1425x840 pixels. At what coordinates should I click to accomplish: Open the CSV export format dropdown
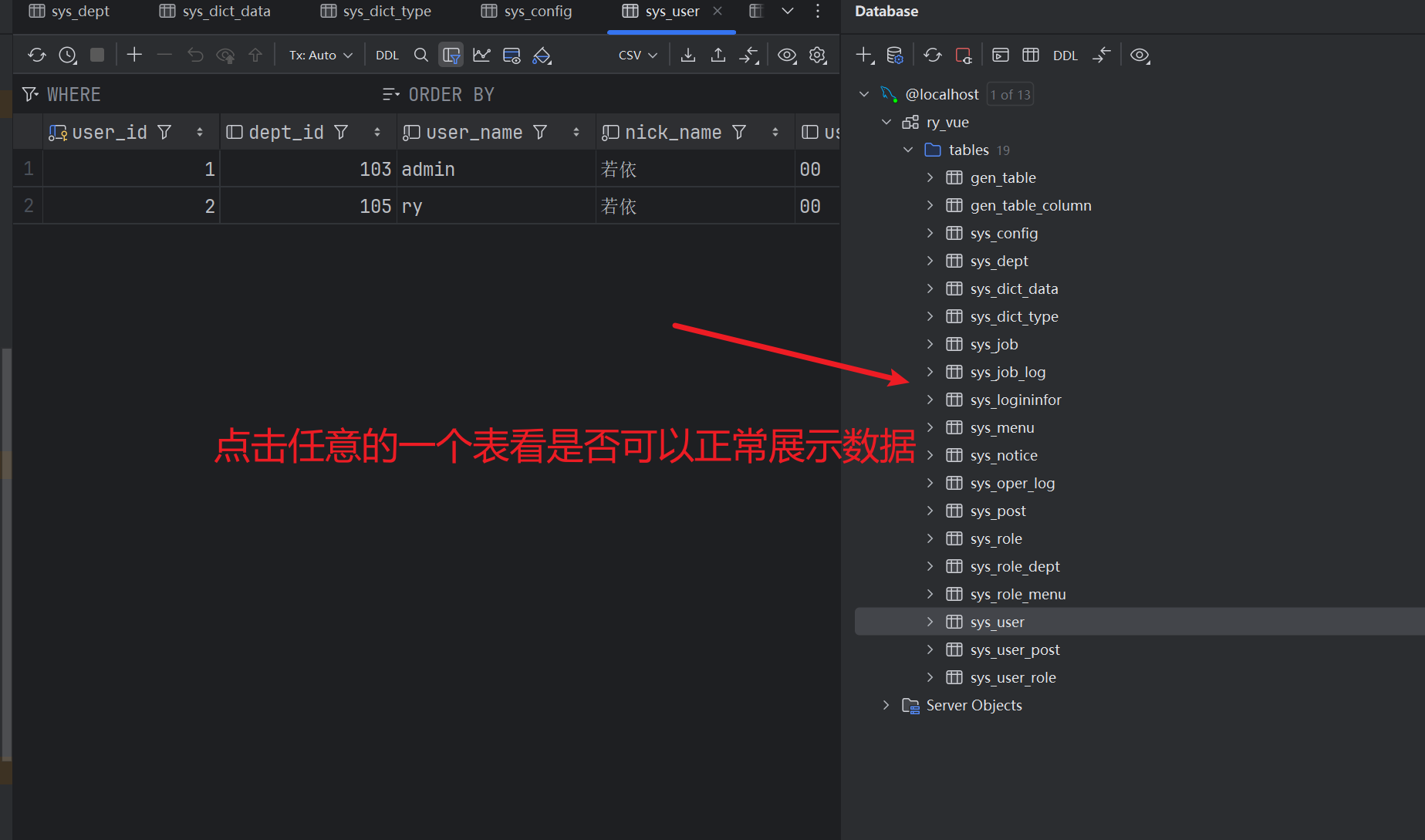click(638, 56)
